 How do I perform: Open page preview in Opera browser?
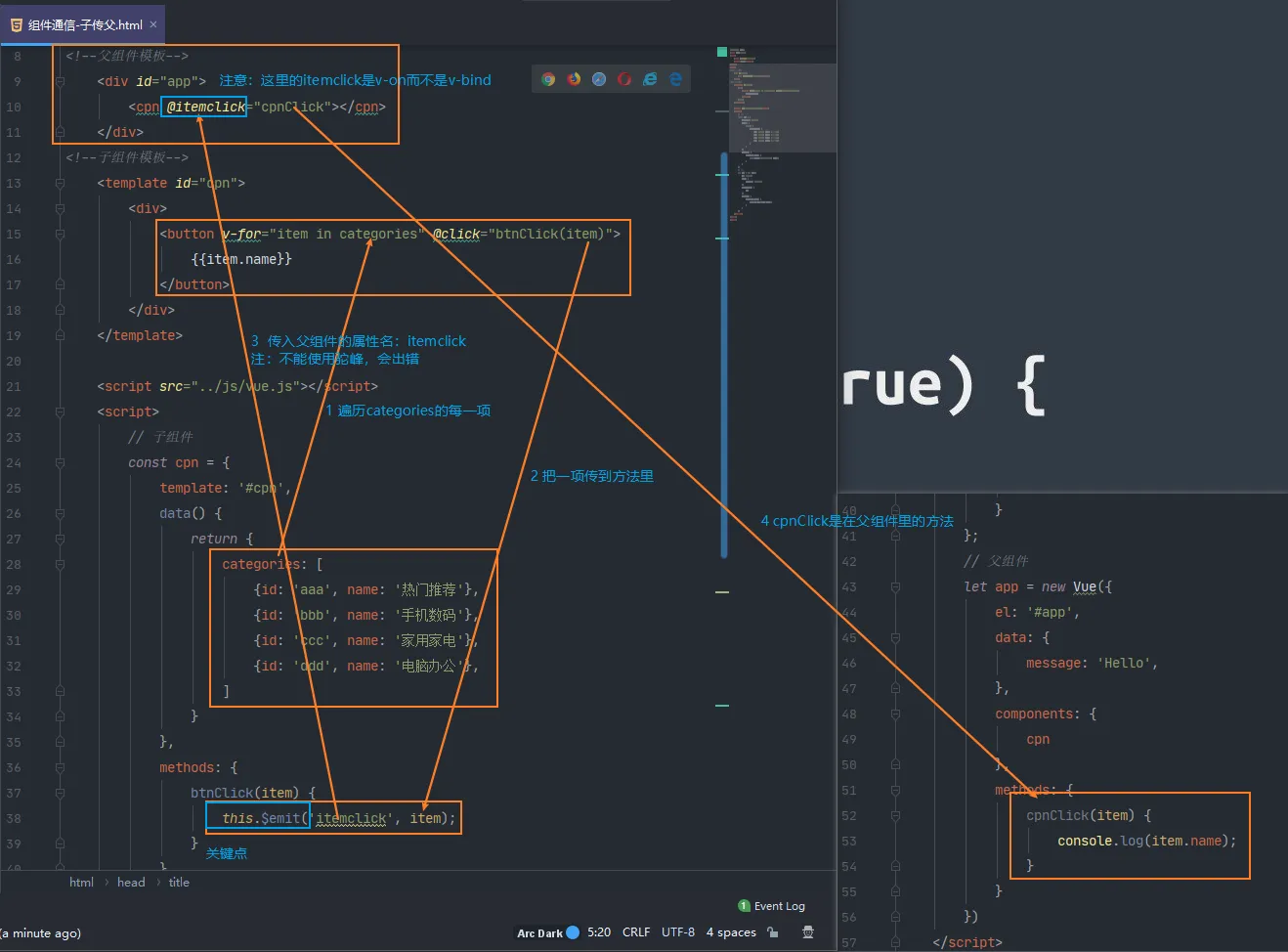coord(624,79)
